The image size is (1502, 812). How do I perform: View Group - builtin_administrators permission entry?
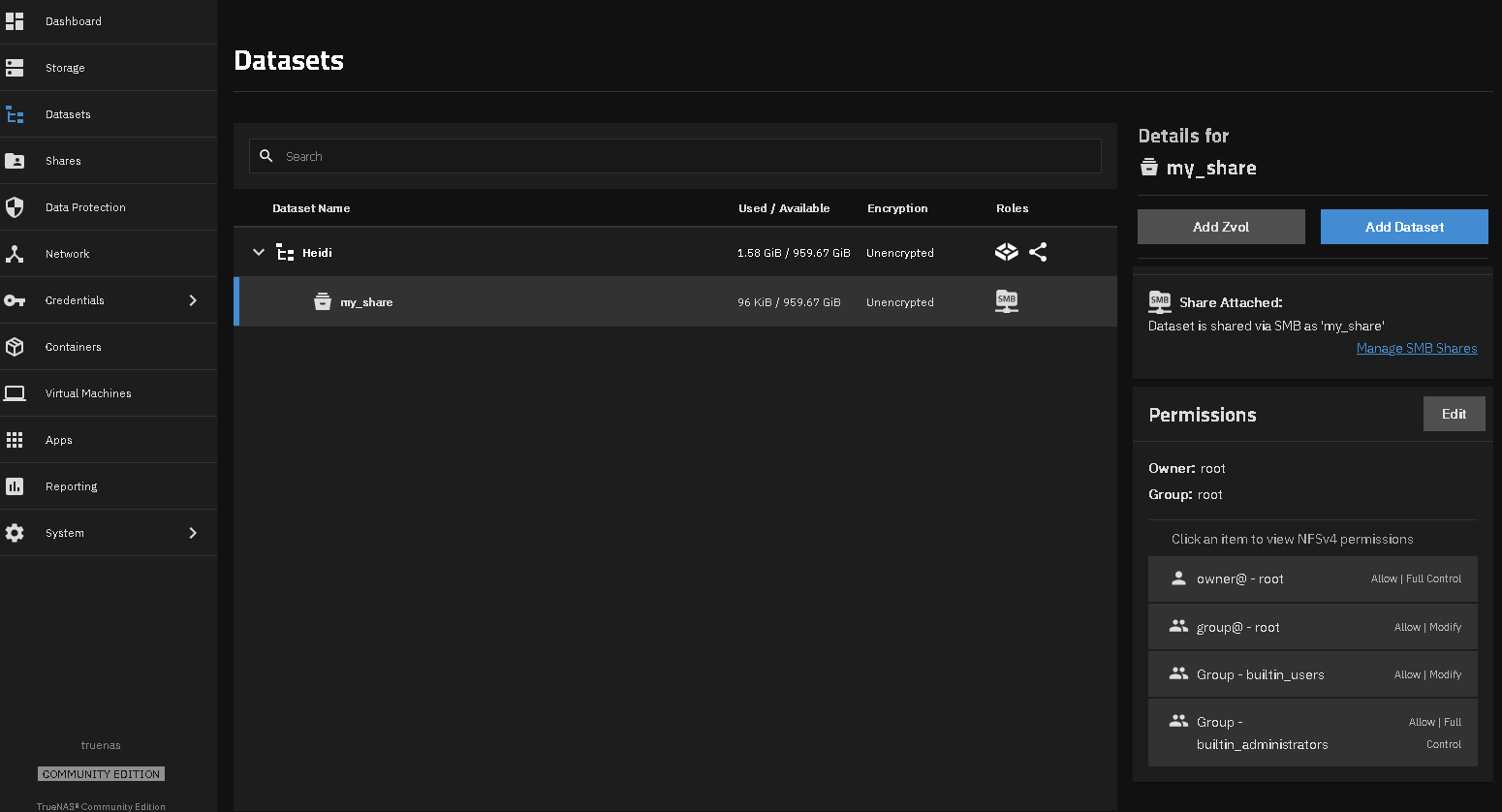(x=1313, y=733)
